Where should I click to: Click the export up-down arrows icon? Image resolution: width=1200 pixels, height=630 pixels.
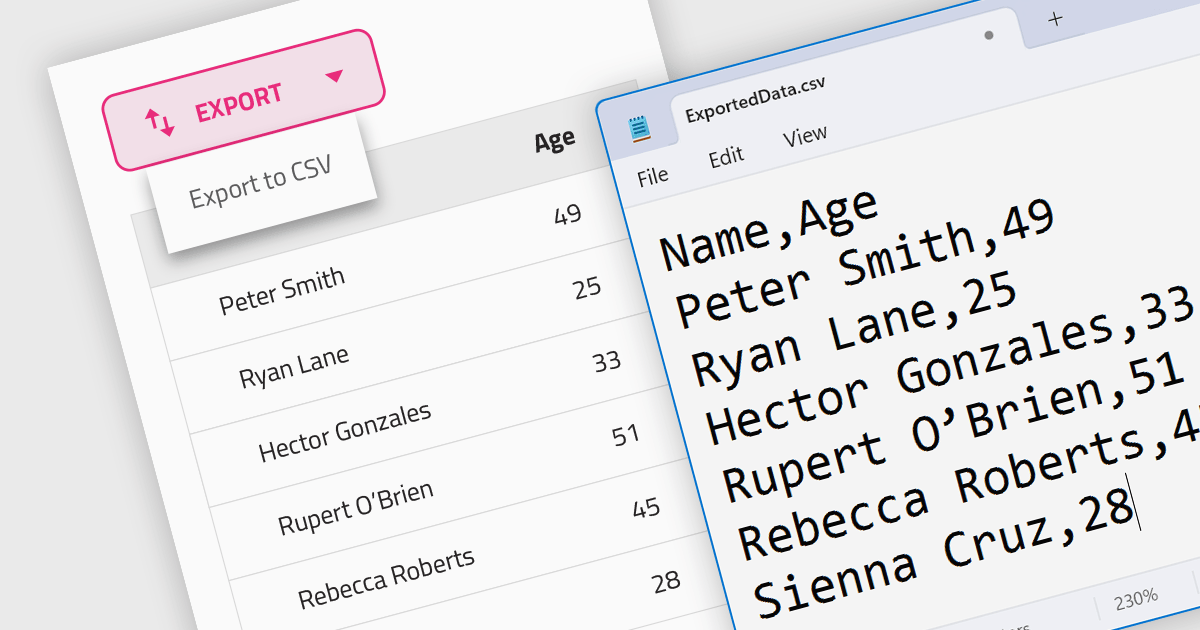pyautogui.click(x=159, y=122)
